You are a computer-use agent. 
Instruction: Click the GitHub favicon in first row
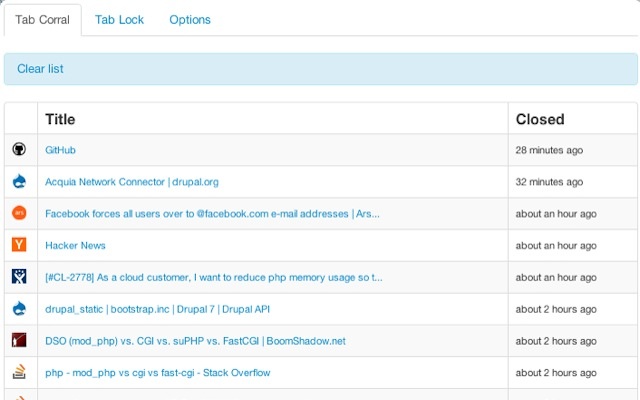[19, 150]
